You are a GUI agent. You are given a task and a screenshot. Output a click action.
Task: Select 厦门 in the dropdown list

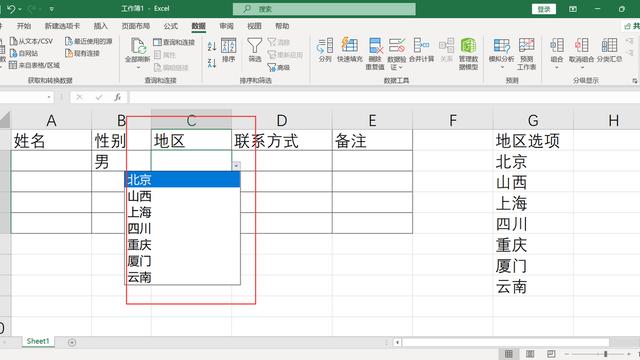[x=182, y=261]
